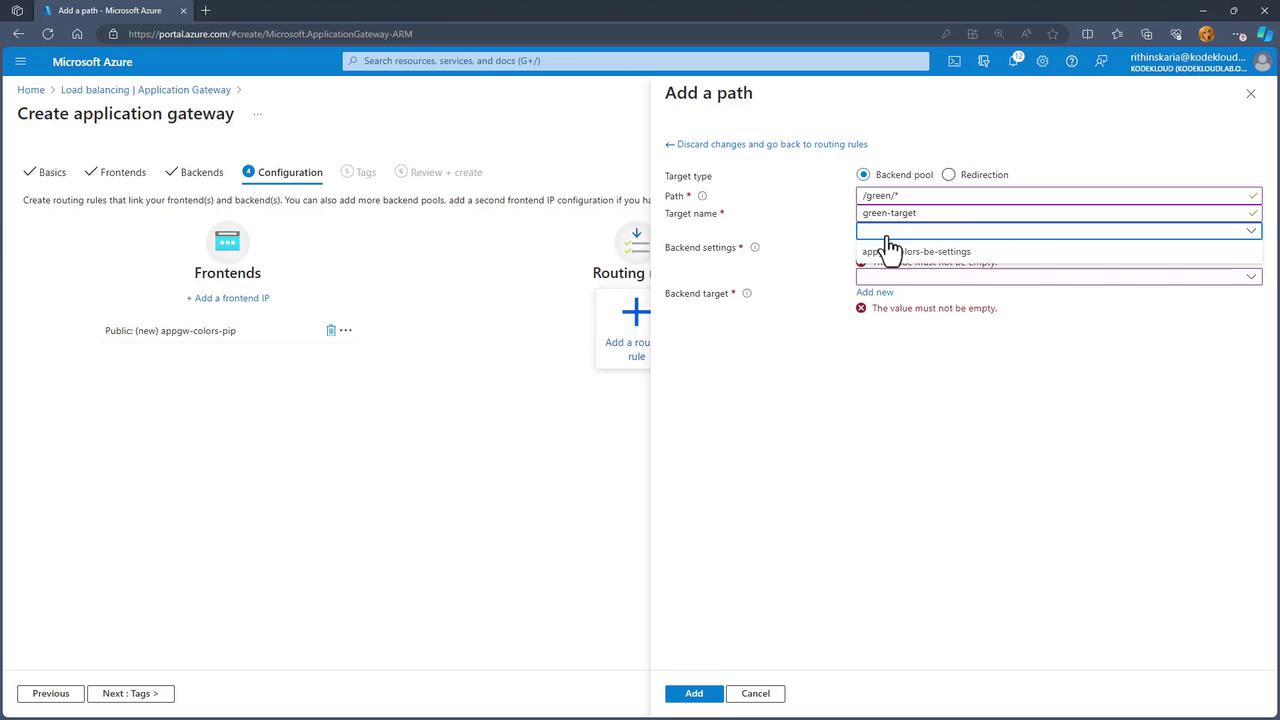Viewport: 1280px width, 720px height.
Task: Delete the appgw-colors-pip frontend via trash icon
Action: pos(331,330)
